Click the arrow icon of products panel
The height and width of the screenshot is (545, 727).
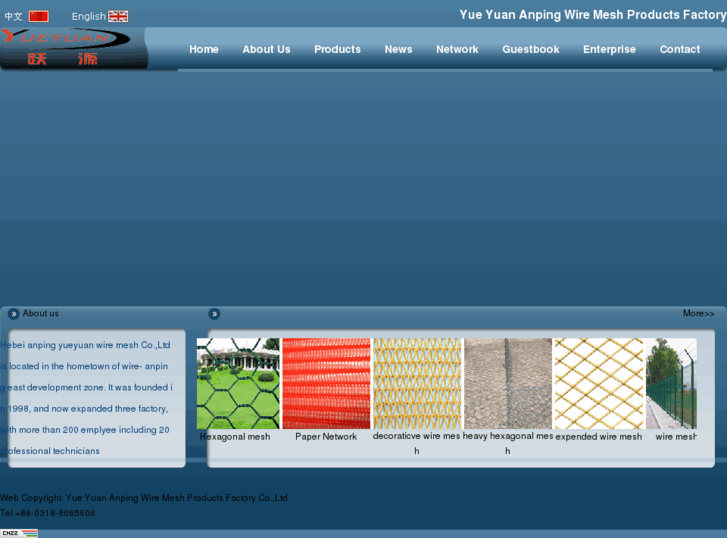214,314
